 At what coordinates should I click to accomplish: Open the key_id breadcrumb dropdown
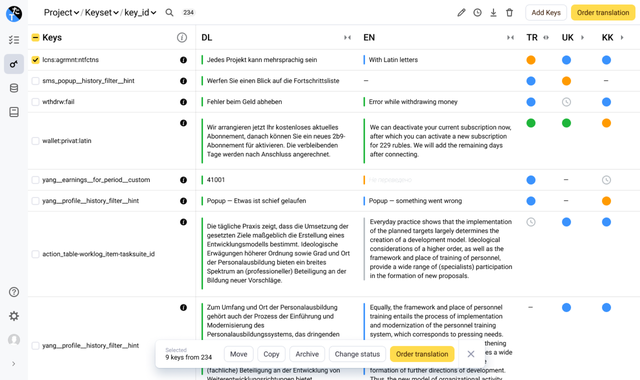(x=140, y=13)
